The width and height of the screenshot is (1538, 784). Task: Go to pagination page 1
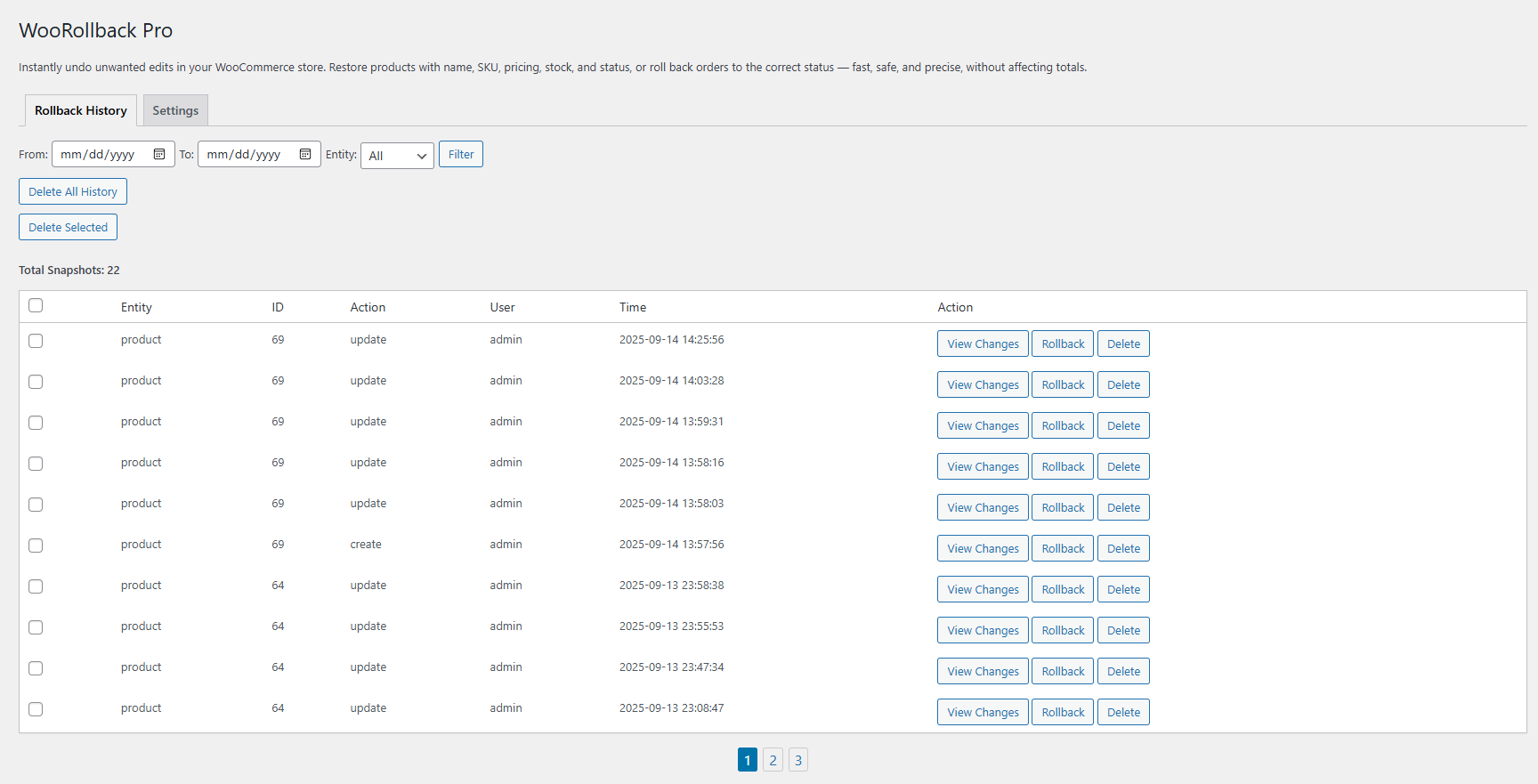coord(748,760)
